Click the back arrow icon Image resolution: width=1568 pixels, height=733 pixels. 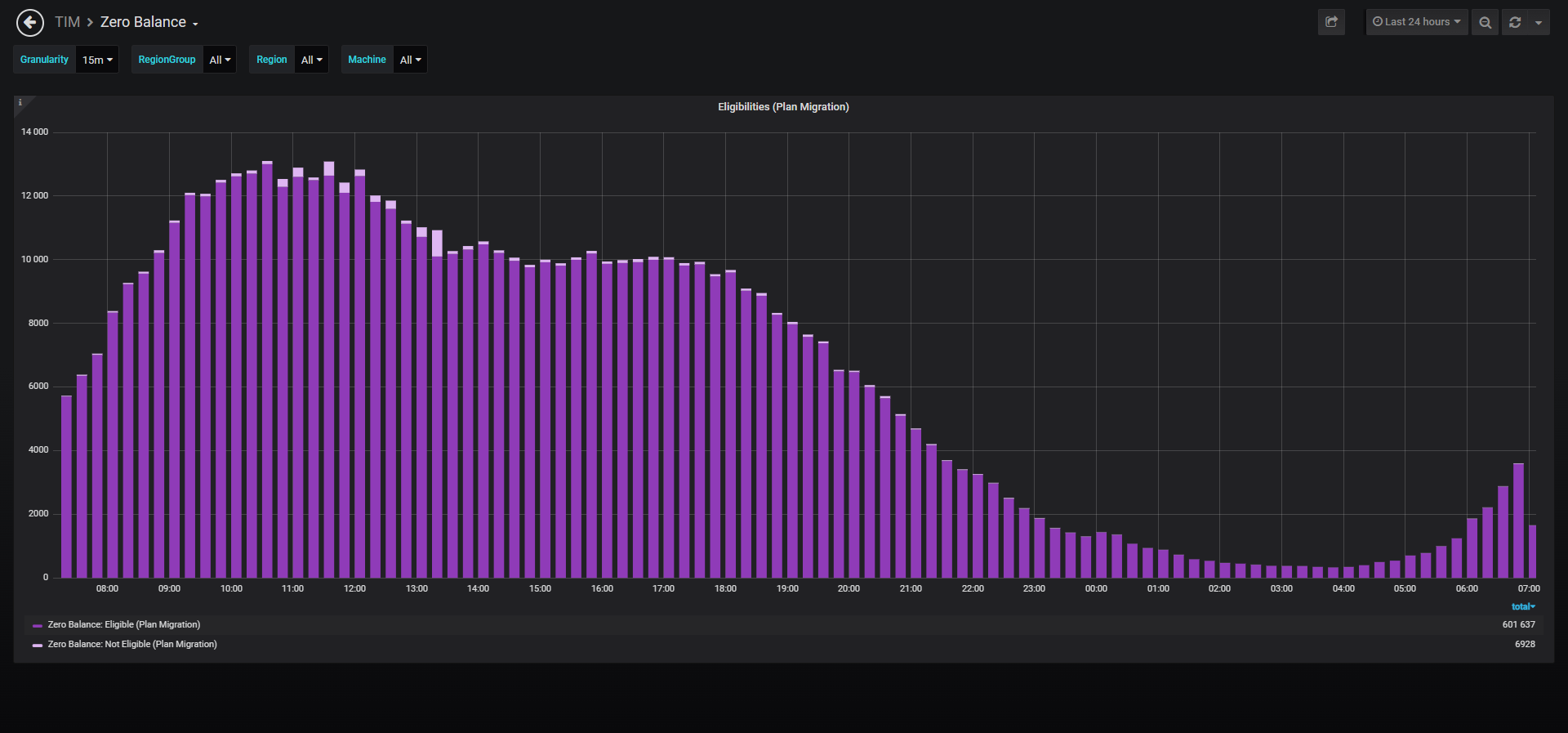pyautogui.click(x=30, y=23)
